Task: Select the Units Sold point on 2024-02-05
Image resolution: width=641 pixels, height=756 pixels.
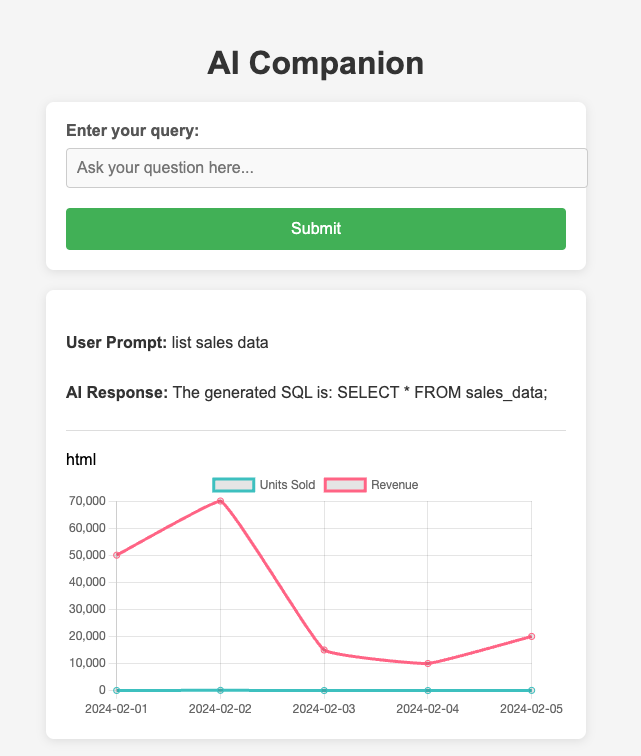Action: click(x=531, y=690)
